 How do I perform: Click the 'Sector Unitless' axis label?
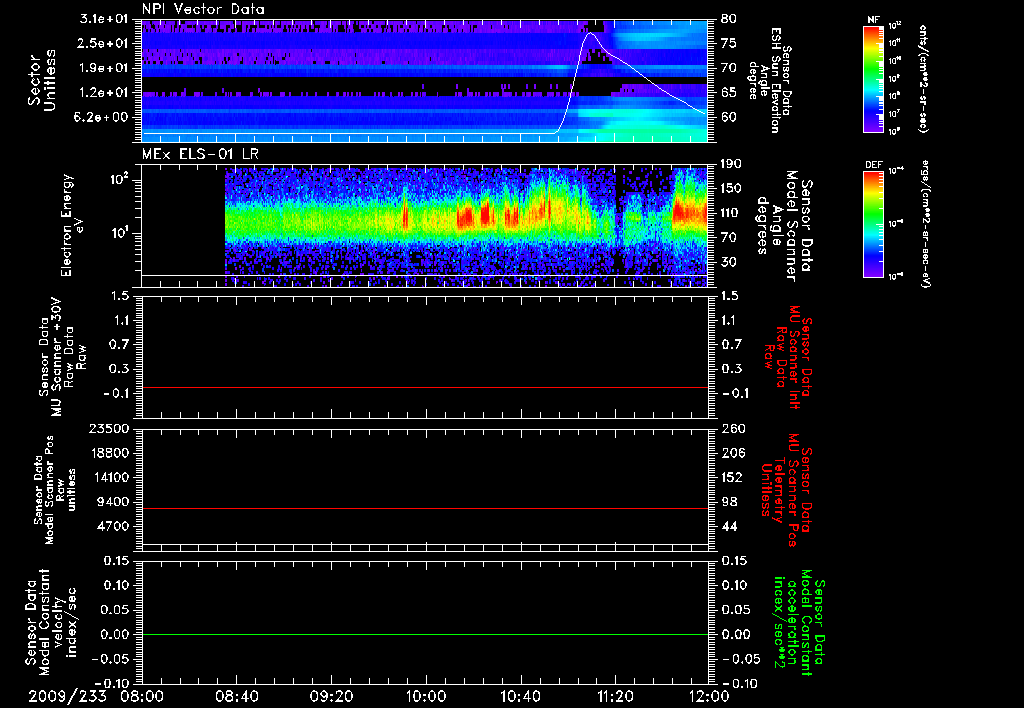click(41, 80)
